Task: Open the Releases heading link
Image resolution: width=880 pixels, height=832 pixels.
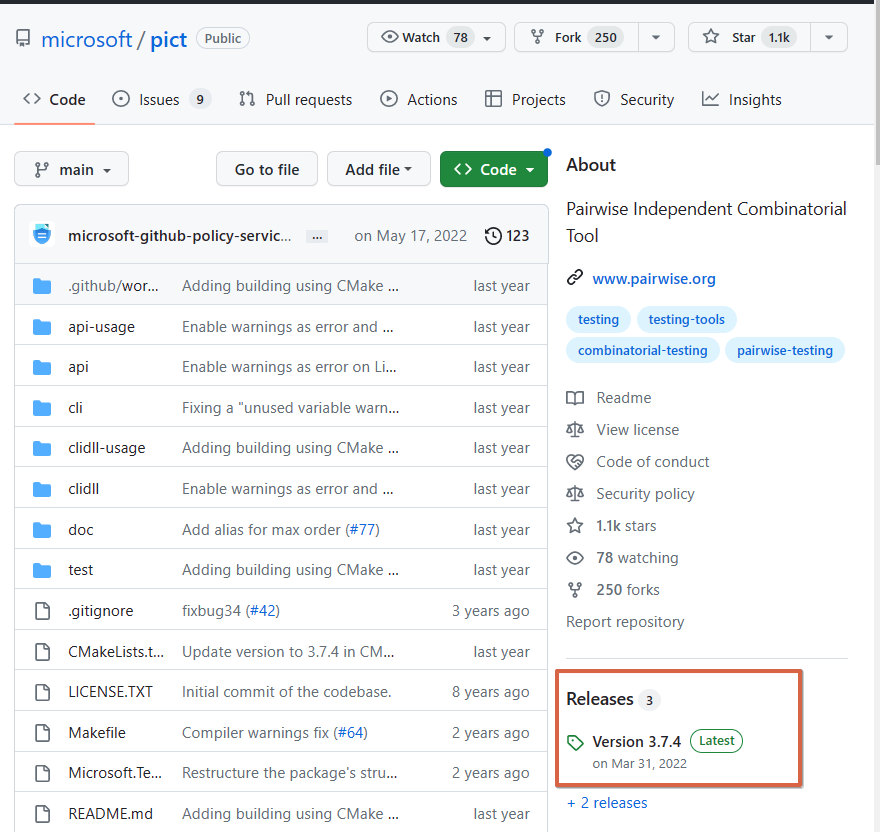Action: (613, 700)
